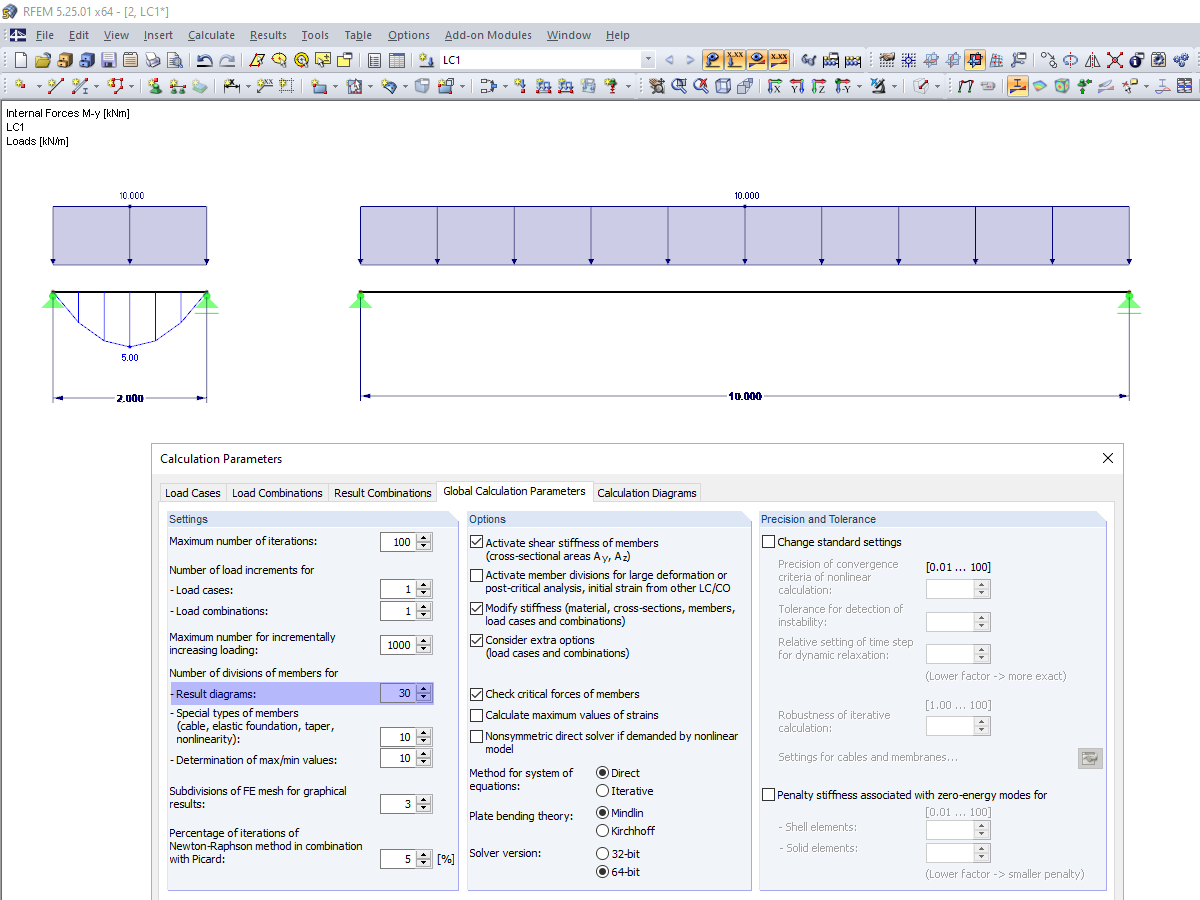The image size is (1200, 900).
Task: Uncheck Activate member divisions for large deformation
Action: [475, 575]
